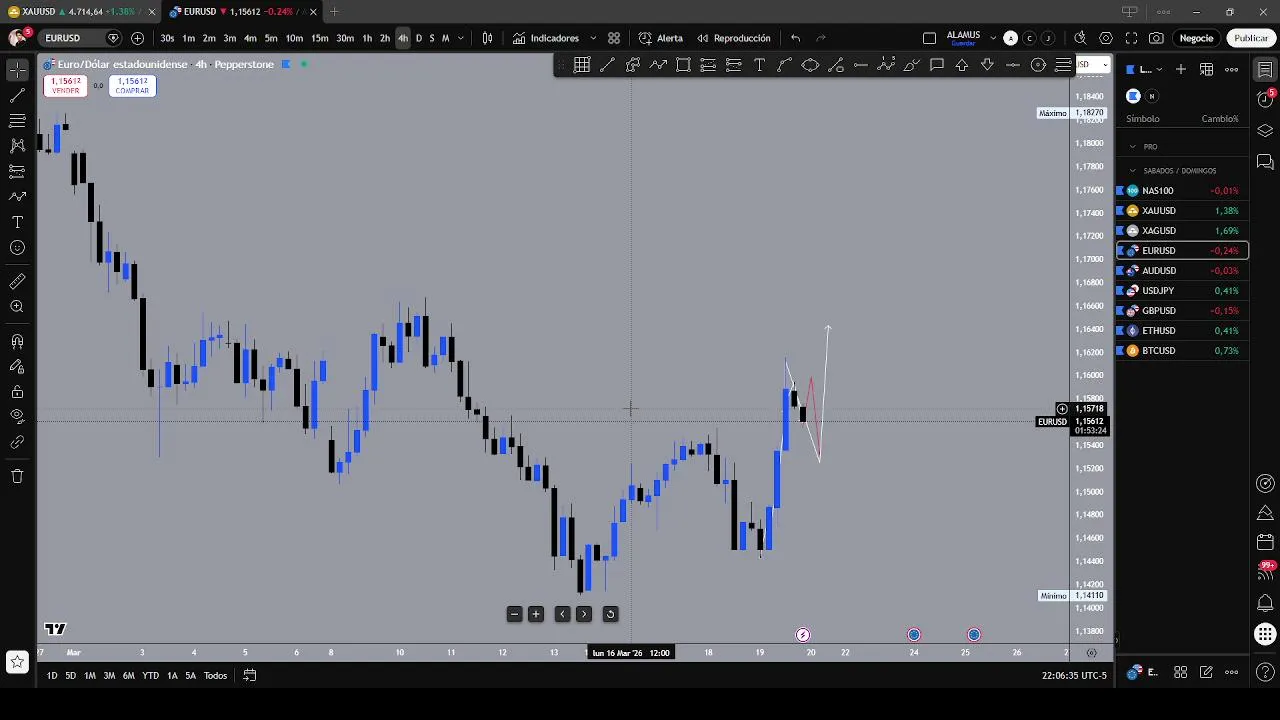
Task: Create an Alerta
Action: (660, 38)
